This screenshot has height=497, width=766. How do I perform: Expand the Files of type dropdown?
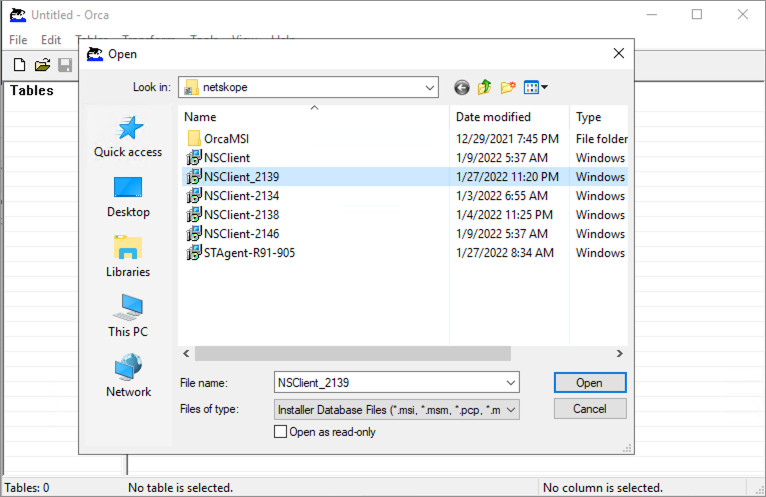511,409
